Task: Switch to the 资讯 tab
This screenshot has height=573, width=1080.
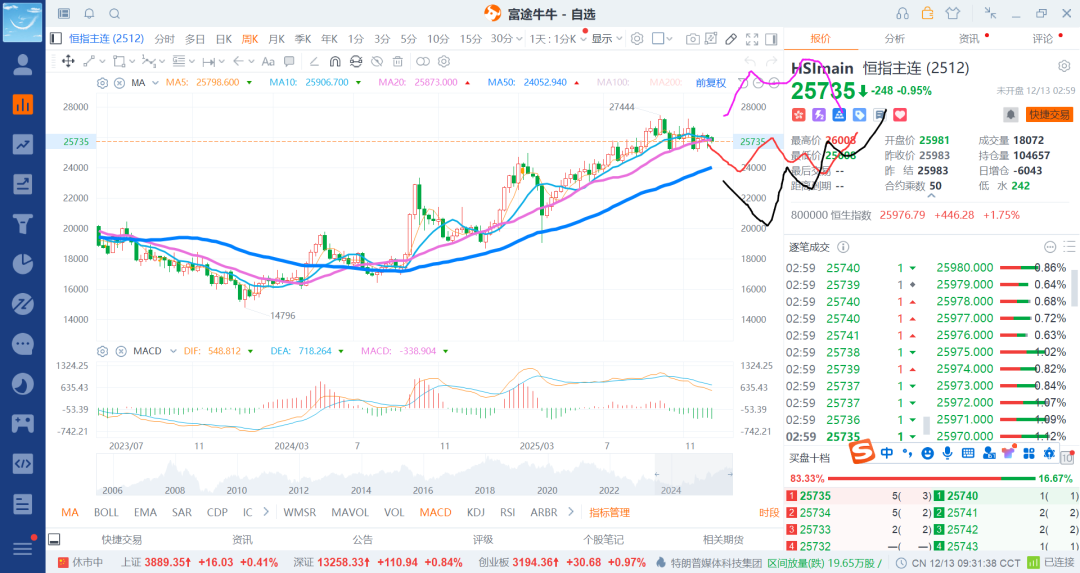Action: coord(969,39)
